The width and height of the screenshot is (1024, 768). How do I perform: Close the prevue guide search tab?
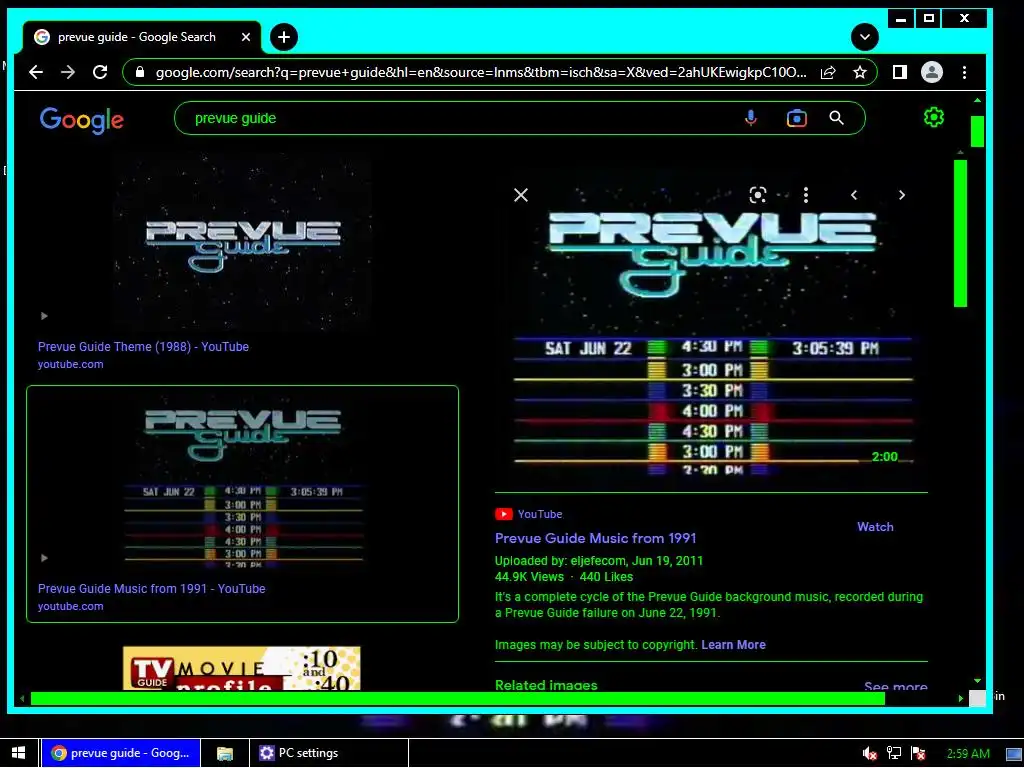point(246,37)
